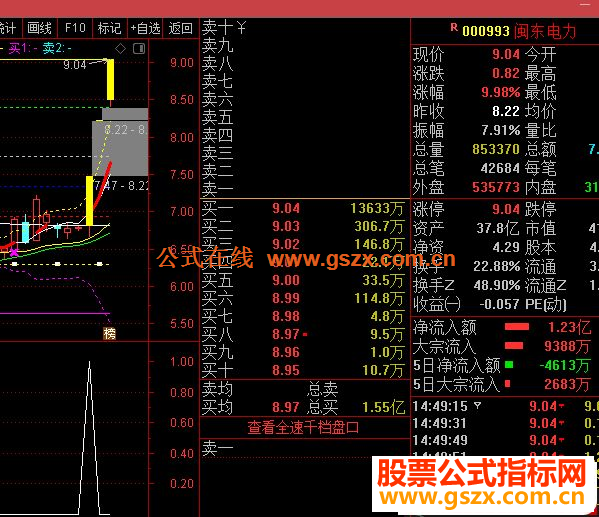Select stock name 闽东电力
Image resolution: width=599 pixels, height=517 pixels.
pos(545,31)
